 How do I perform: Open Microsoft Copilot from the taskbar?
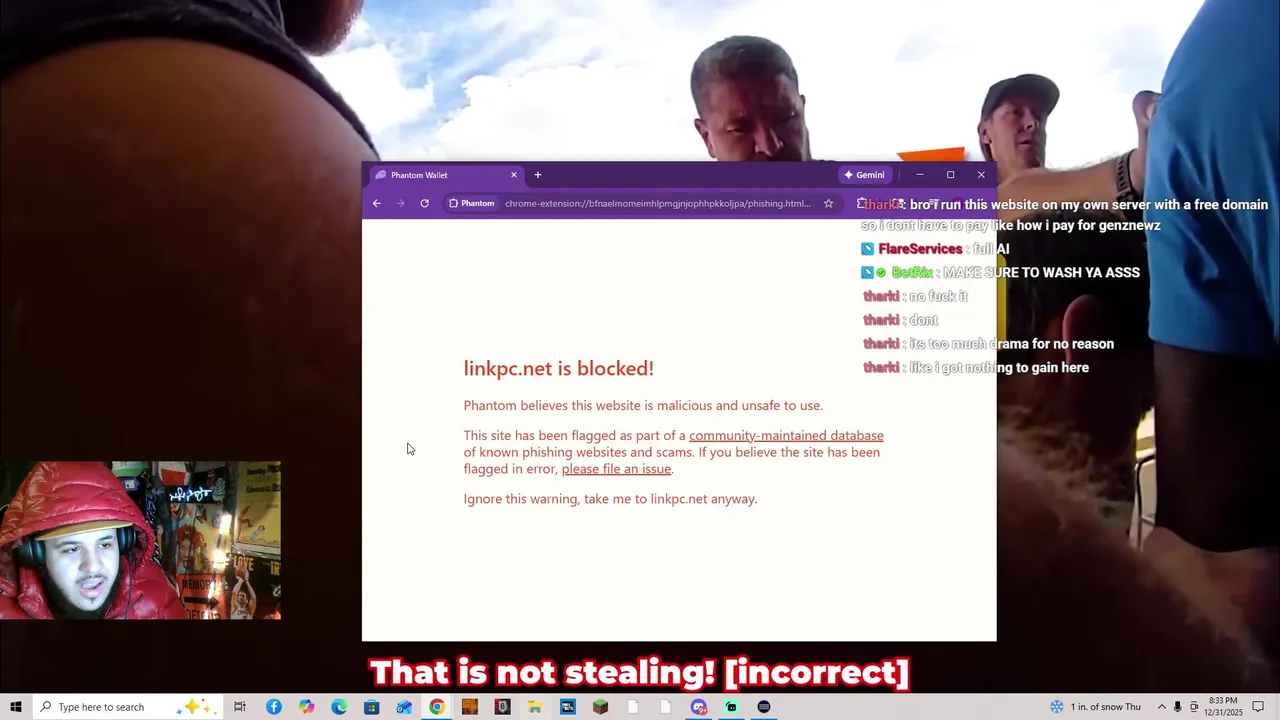click(306, 707)
